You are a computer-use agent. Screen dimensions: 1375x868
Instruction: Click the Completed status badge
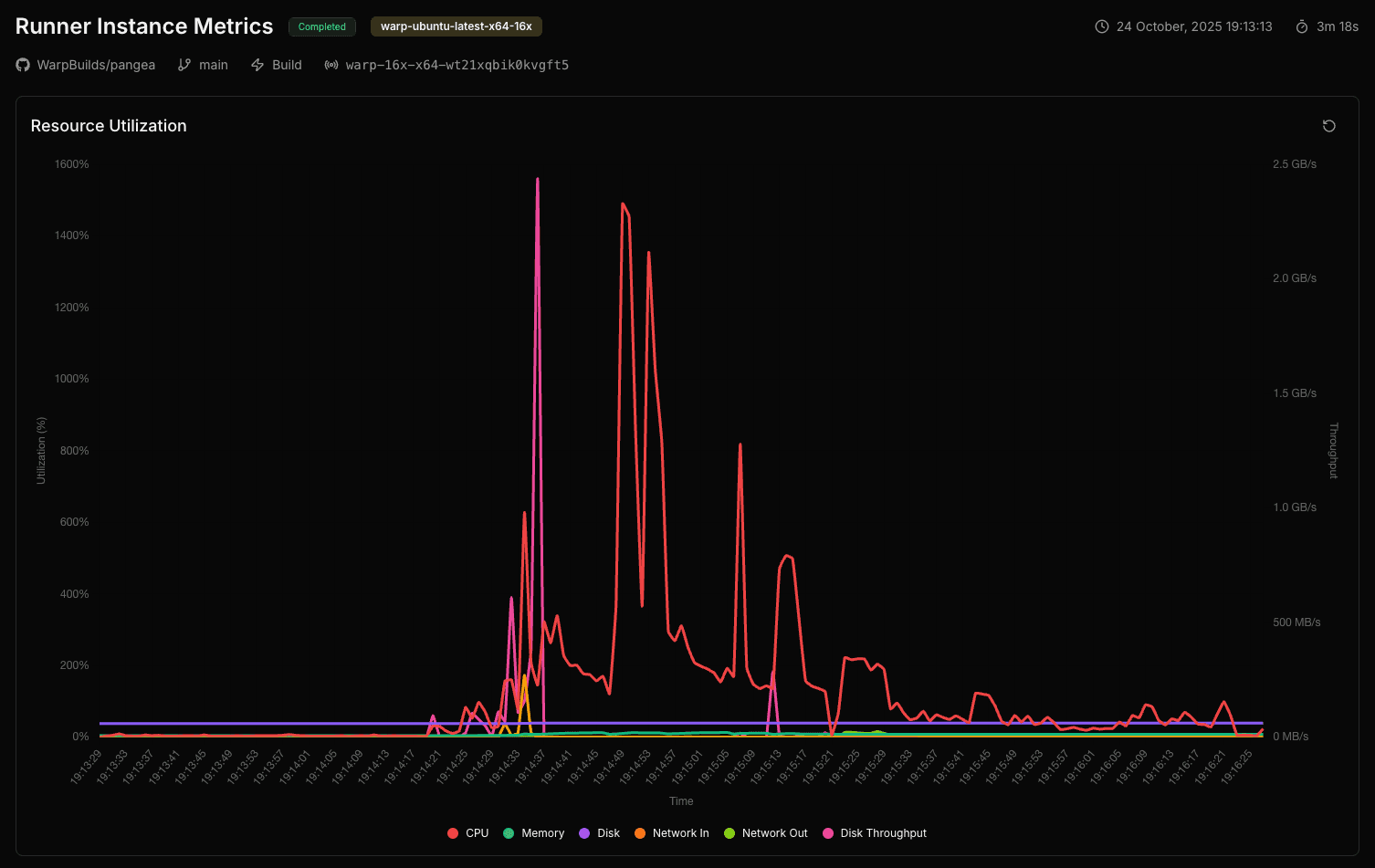tap(321, 26)
